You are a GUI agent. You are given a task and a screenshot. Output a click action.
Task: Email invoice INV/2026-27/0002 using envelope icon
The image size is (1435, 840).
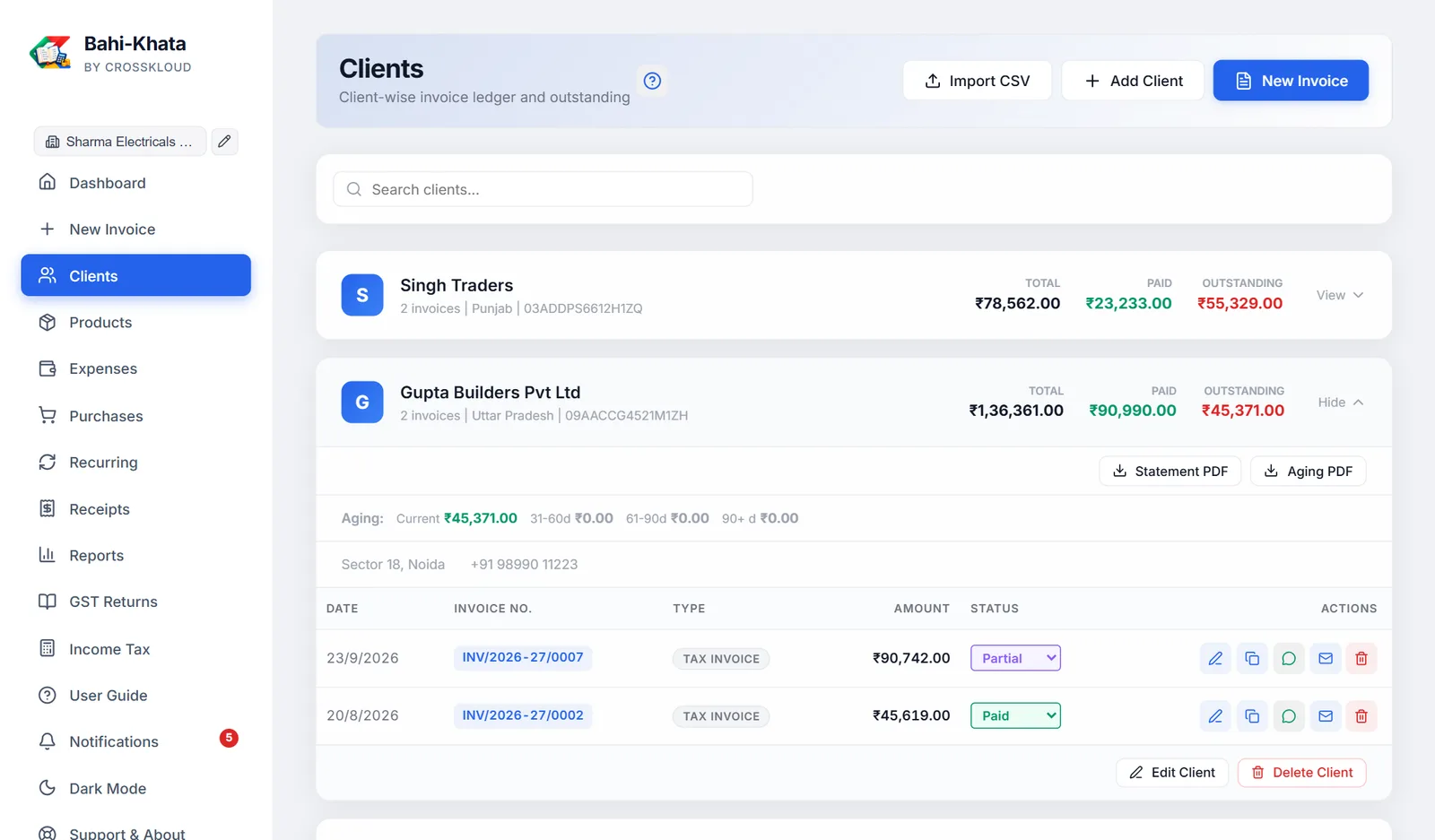tap(1326, 716)
